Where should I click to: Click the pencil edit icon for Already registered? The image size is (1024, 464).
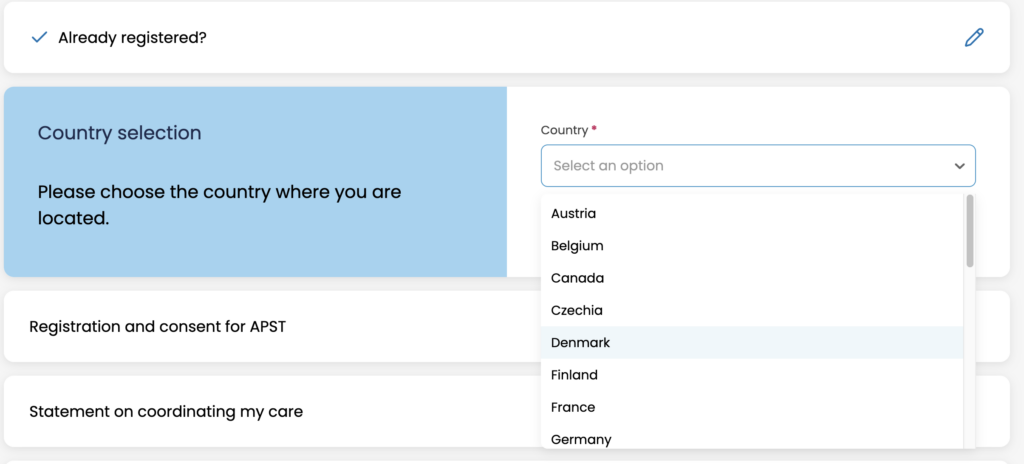point(974,38)
